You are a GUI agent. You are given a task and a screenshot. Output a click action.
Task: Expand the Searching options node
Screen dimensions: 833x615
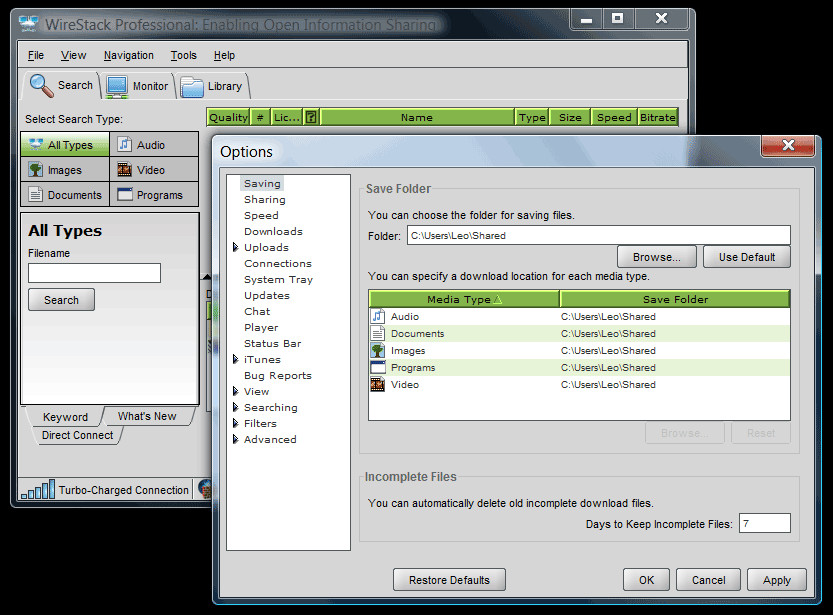point(235,407)
